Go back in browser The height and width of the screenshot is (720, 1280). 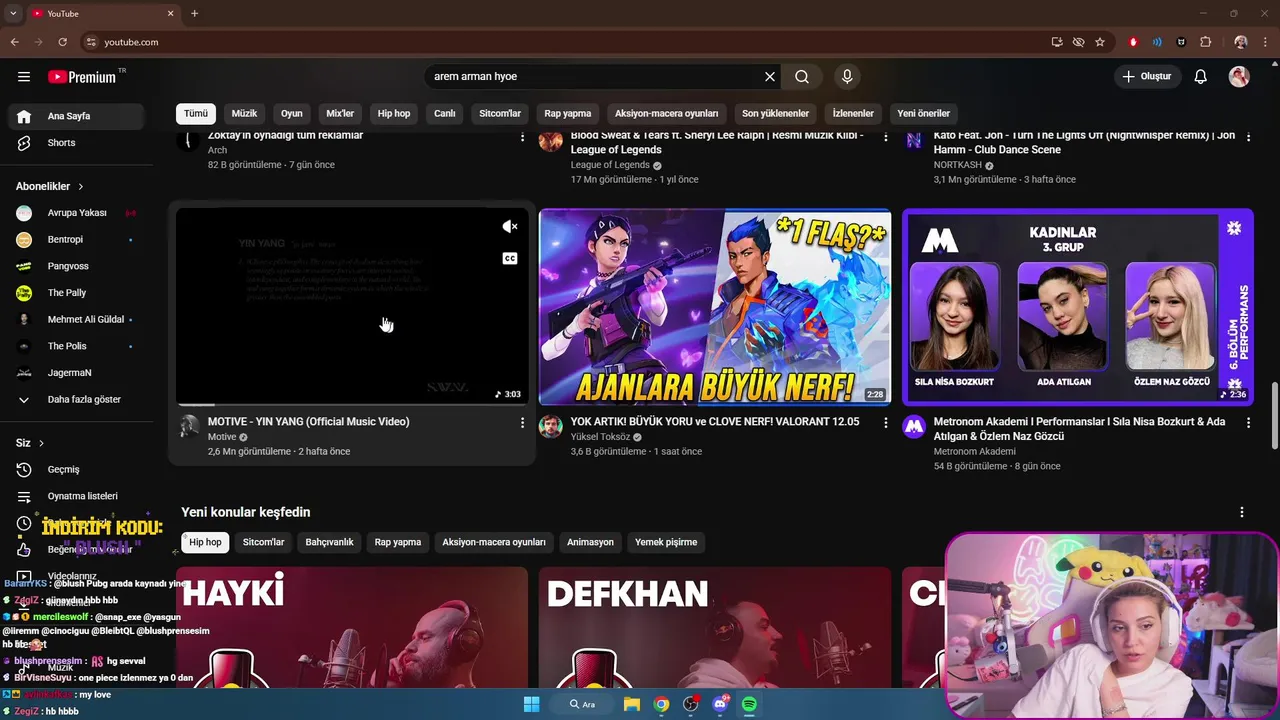point(14,42)
